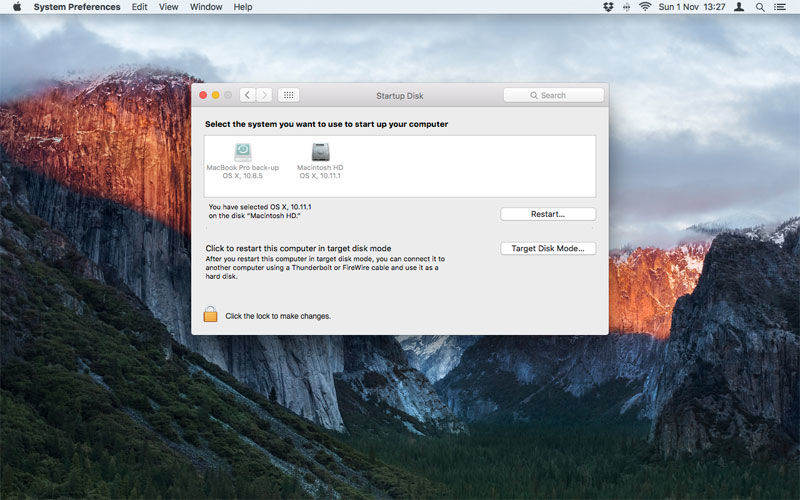Select the MacBook Pro back-up disk
800x500 pixels.
tap(243, 161)
